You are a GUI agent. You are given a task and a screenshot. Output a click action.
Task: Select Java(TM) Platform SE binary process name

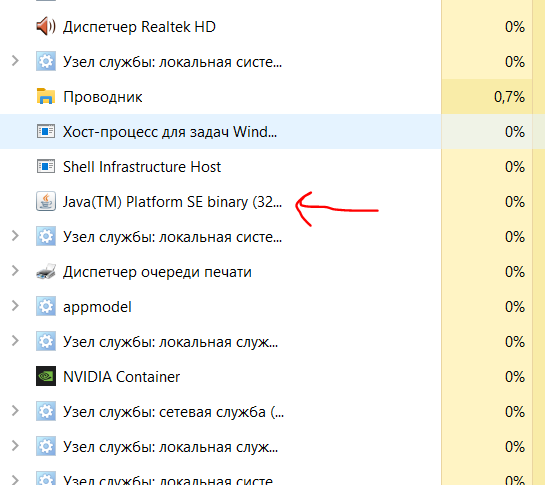(x=172, y=202)
